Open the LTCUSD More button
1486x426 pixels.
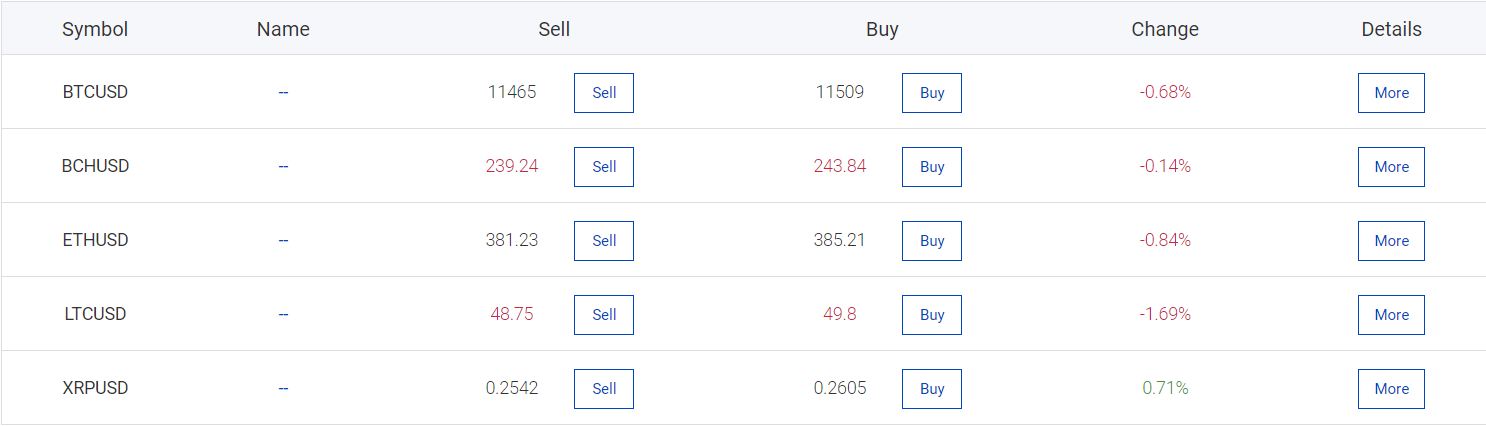click(x=1391, y=315)
